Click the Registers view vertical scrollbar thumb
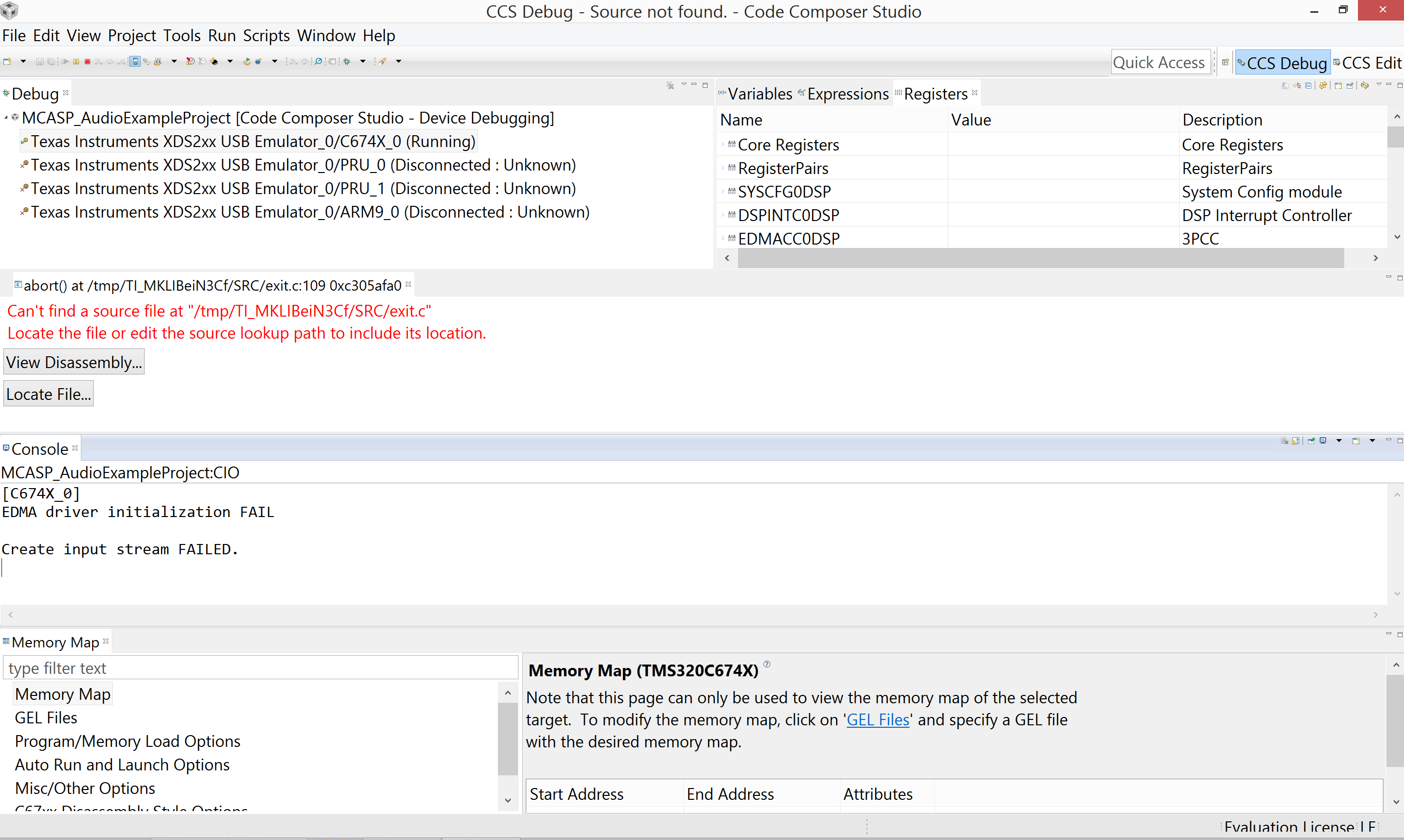 [x=1395, y=138]
